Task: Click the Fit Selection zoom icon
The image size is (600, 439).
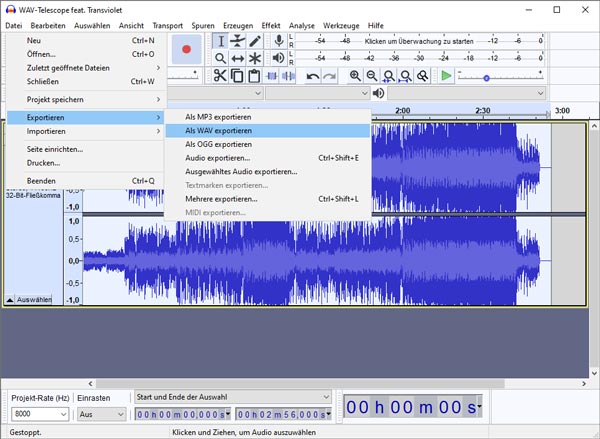Action: click(x=389, y=76)
